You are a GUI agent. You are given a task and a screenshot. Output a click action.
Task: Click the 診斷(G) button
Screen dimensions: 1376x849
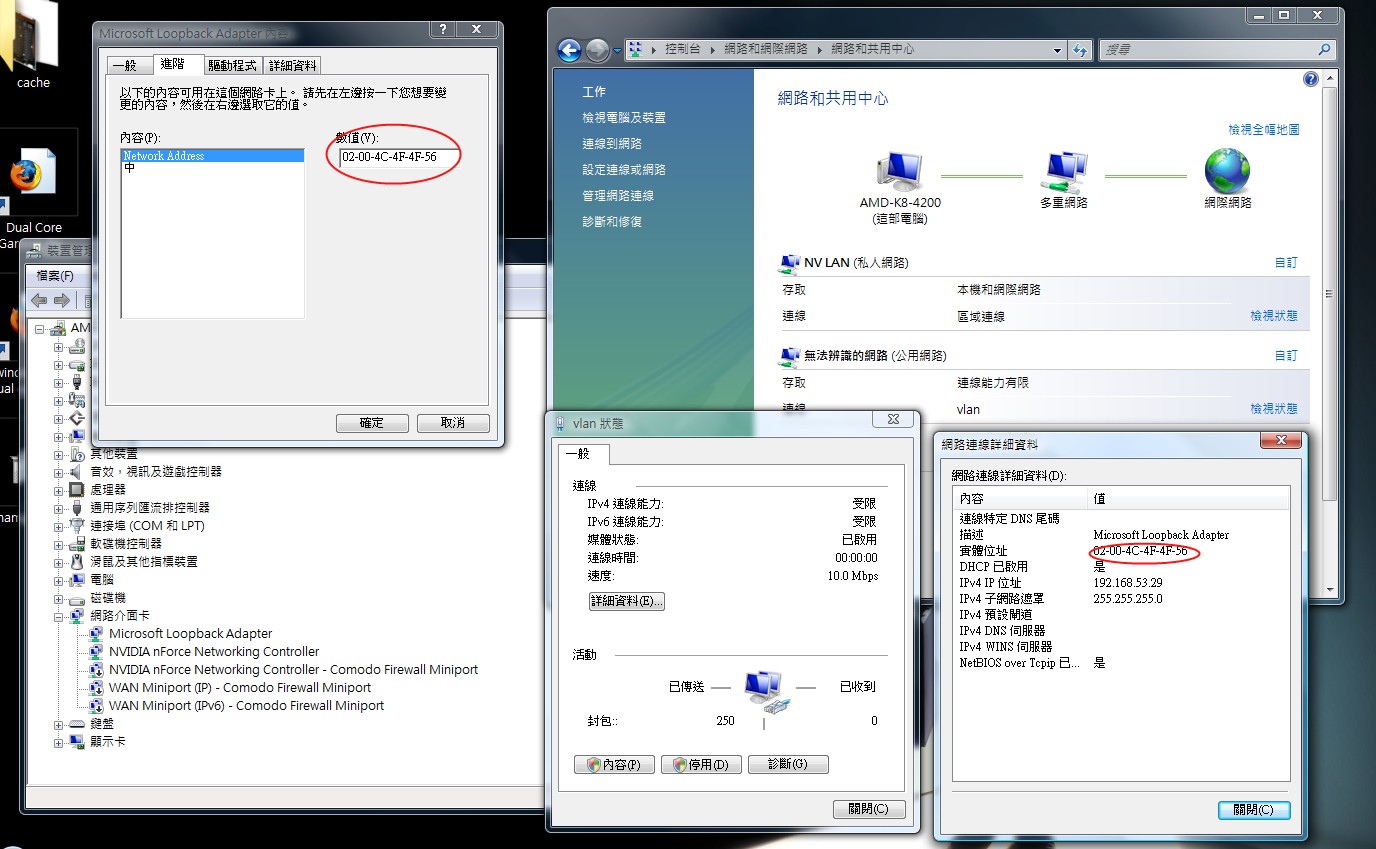788,765
